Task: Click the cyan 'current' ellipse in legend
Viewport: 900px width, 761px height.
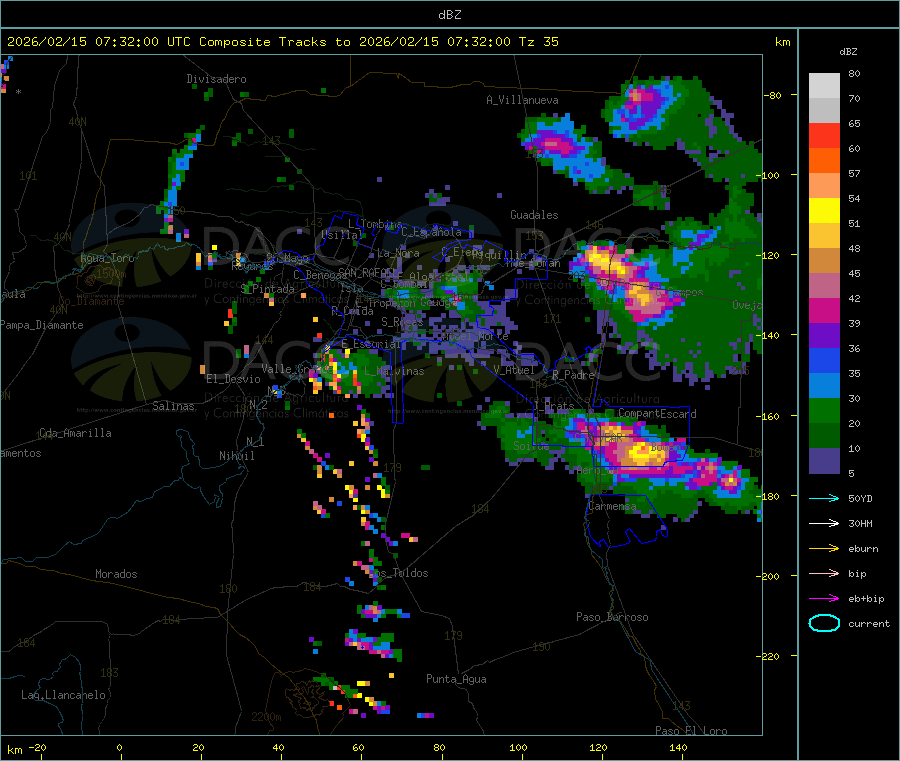Action: pos(824,623)
